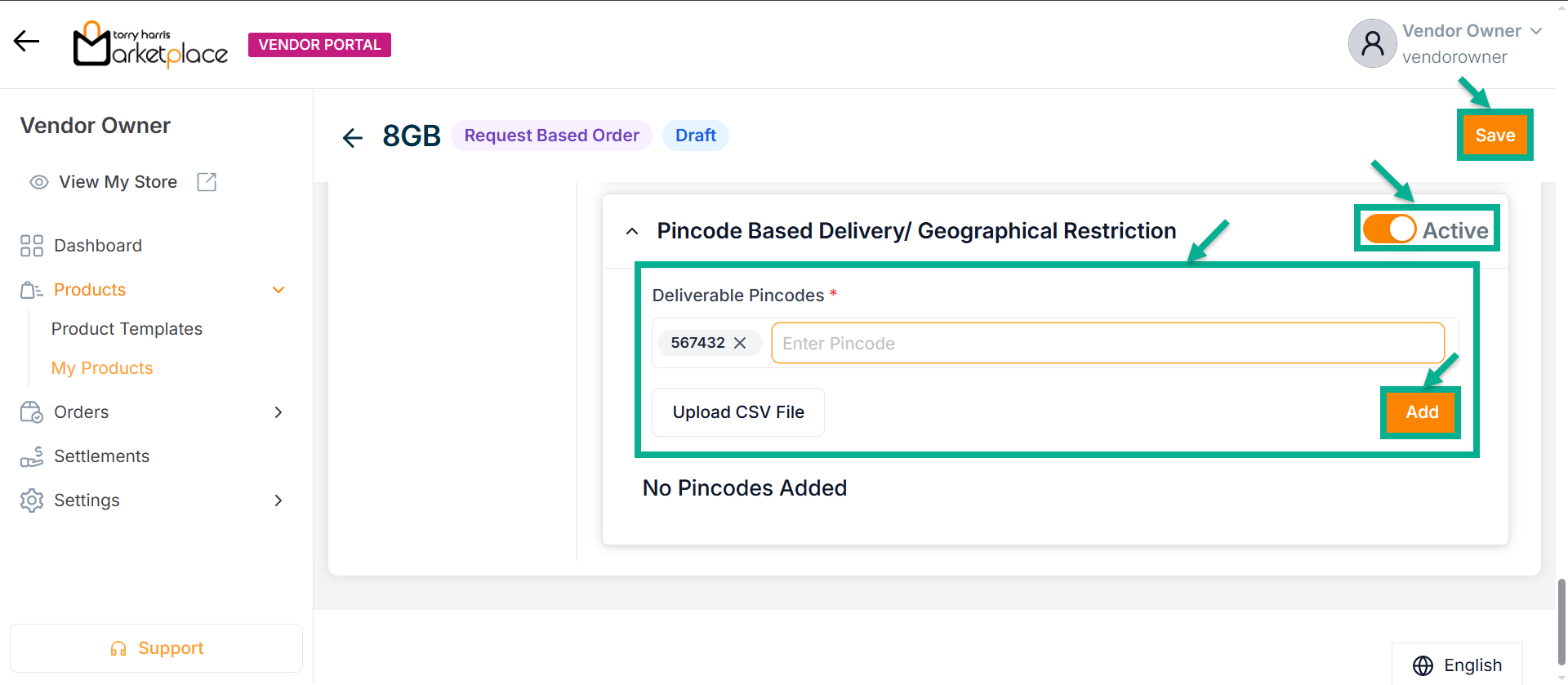Click the back arrow beside 8GB title
Viewport: 1568px width, 685px height.
353,137
